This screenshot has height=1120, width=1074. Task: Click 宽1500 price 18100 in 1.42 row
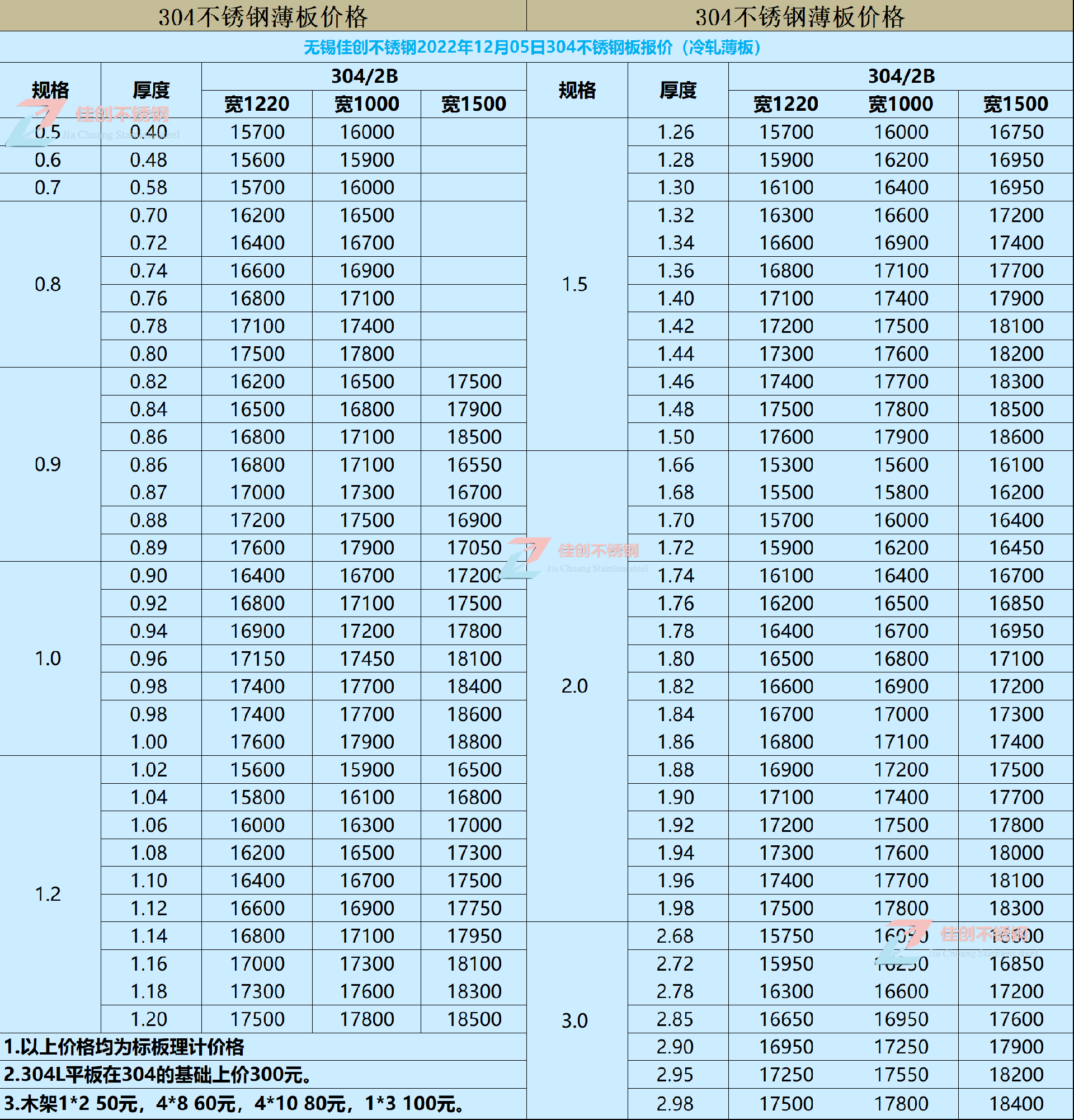pyautogui.click(x=1017, y=326)
